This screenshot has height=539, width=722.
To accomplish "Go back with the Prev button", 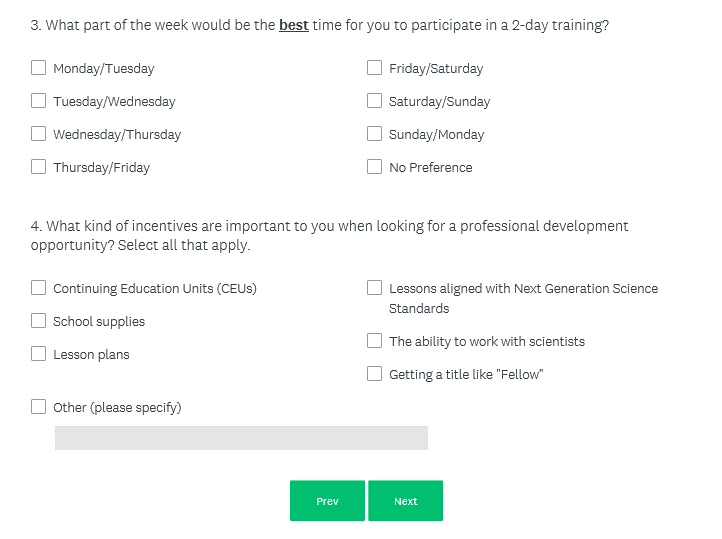I will [x=327, y=501].
